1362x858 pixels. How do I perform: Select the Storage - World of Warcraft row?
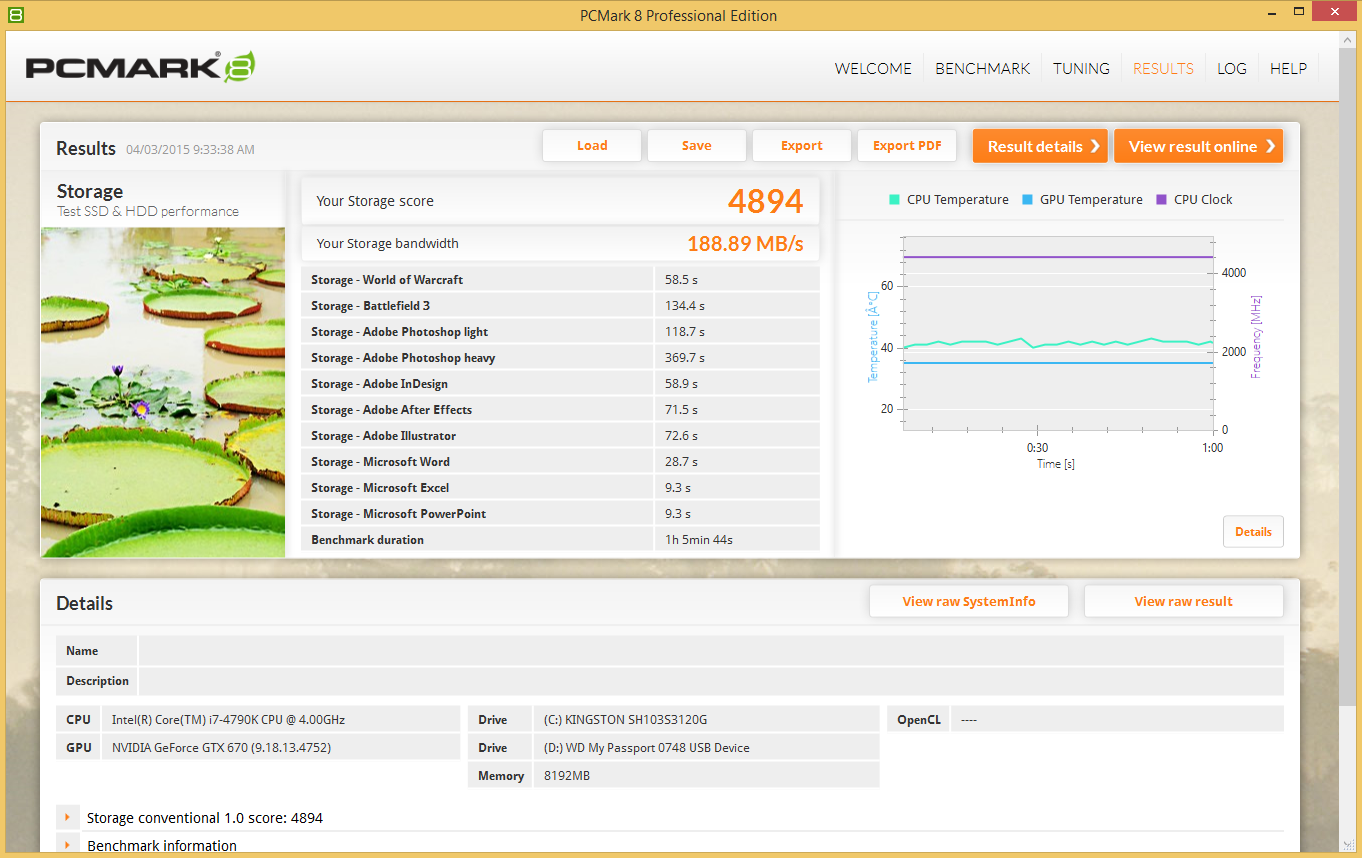tap(560, 280)
